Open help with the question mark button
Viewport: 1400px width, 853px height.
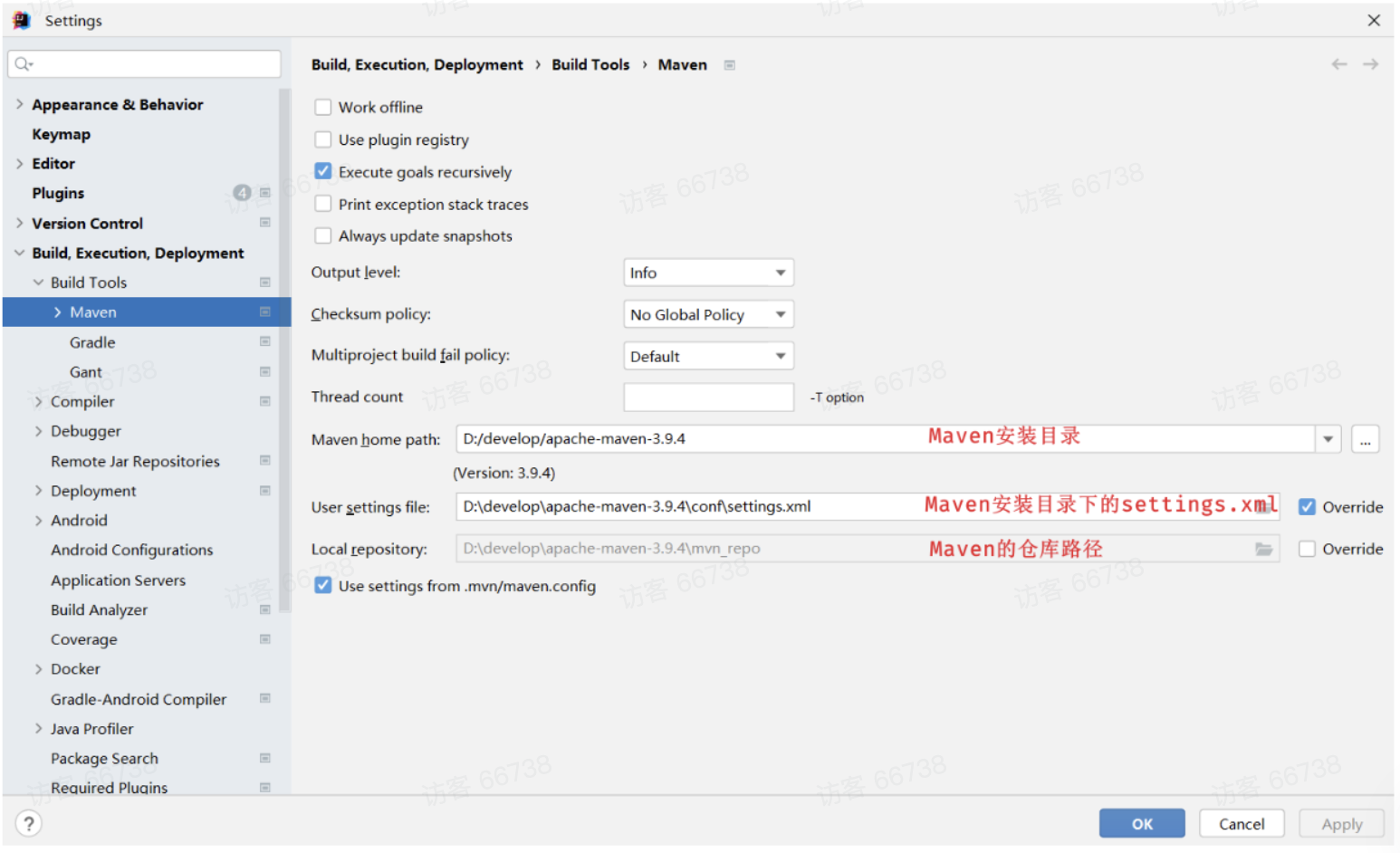pos(29,823)
